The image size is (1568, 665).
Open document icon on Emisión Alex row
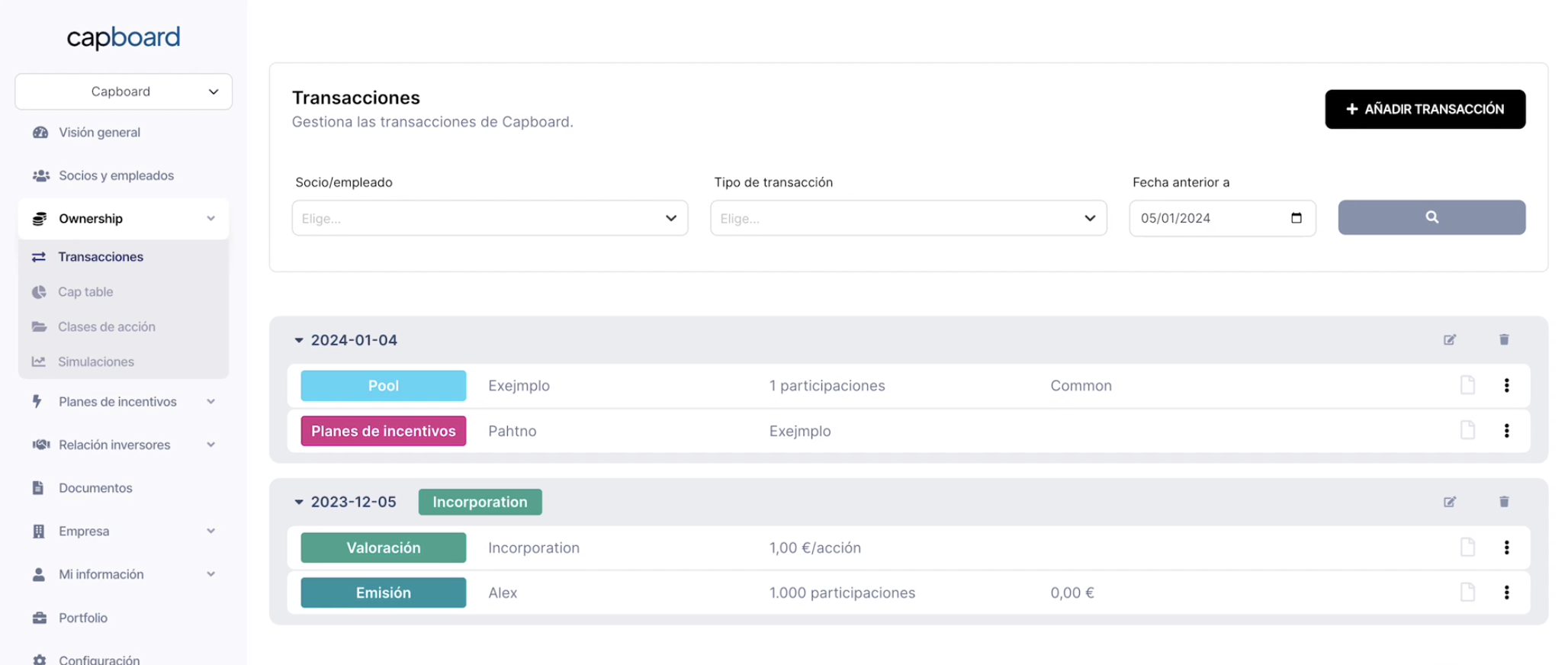[1467, 592]
